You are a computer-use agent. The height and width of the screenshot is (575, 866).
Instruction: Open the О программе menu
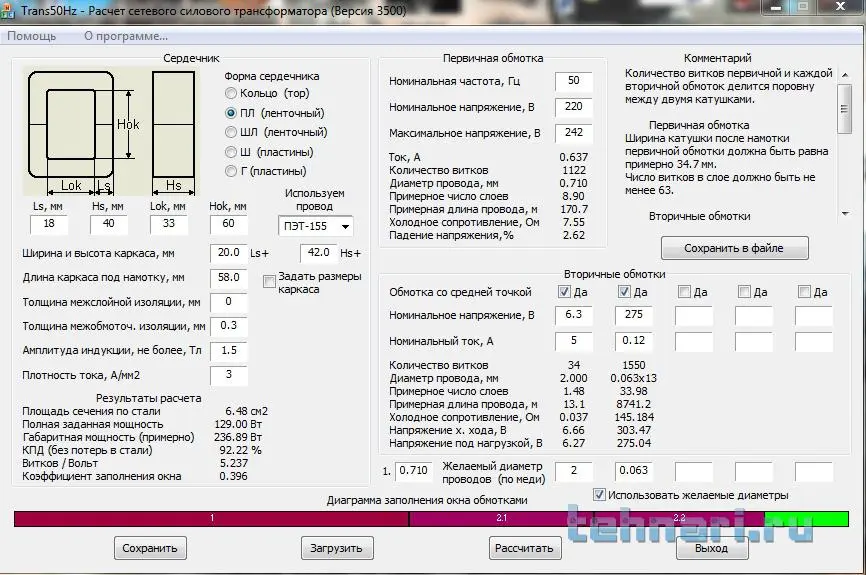(x=126, y=36)
